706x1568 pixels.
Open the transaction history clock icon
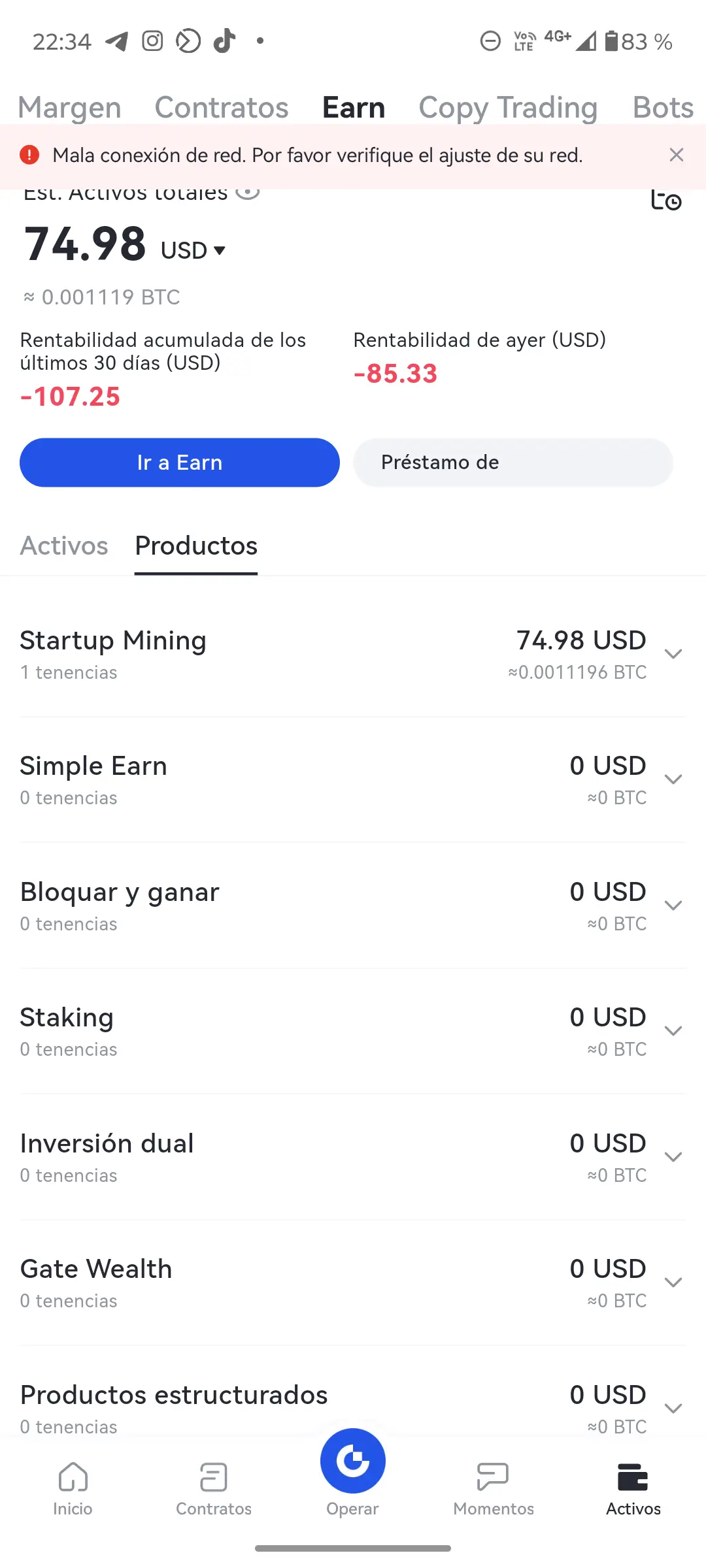(x=666, y=199)
